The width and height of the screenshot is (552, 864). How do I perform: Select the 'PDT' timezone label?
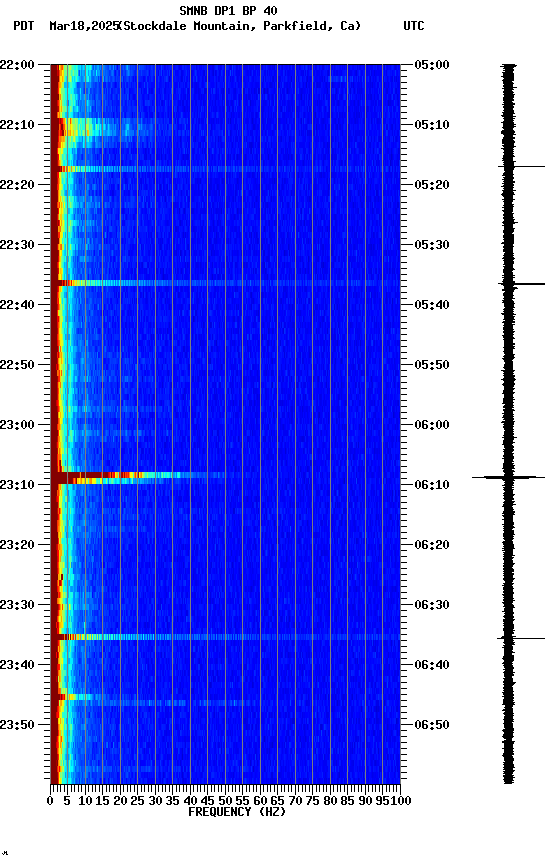(x=24, y=26)
